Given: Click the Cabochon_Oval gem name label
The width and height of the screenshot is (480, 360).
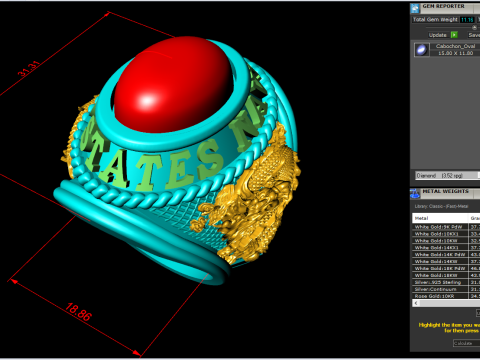Looking at the screenshot, I should 455,46.
